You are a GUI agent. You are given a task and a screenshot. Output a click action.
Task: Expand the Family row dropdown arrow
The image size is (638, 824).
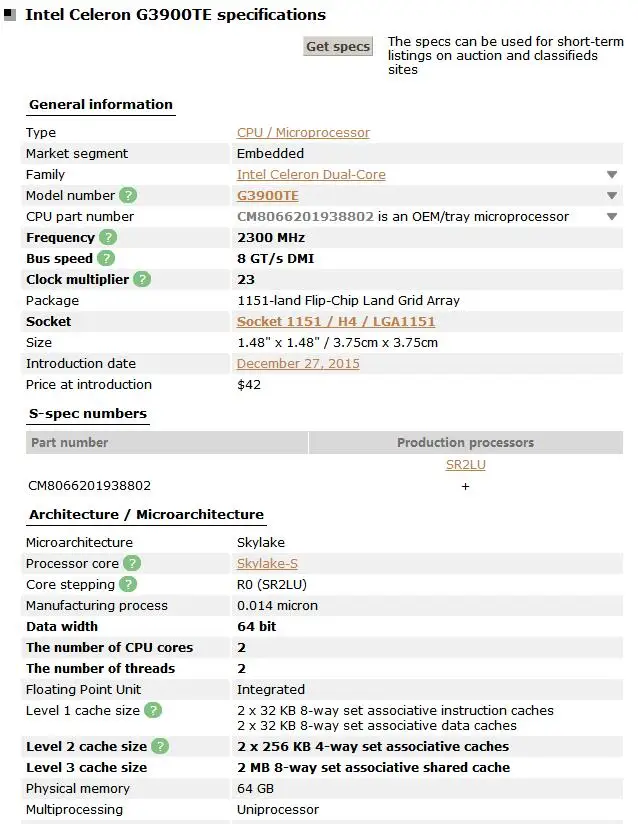[x=612, y=175]
